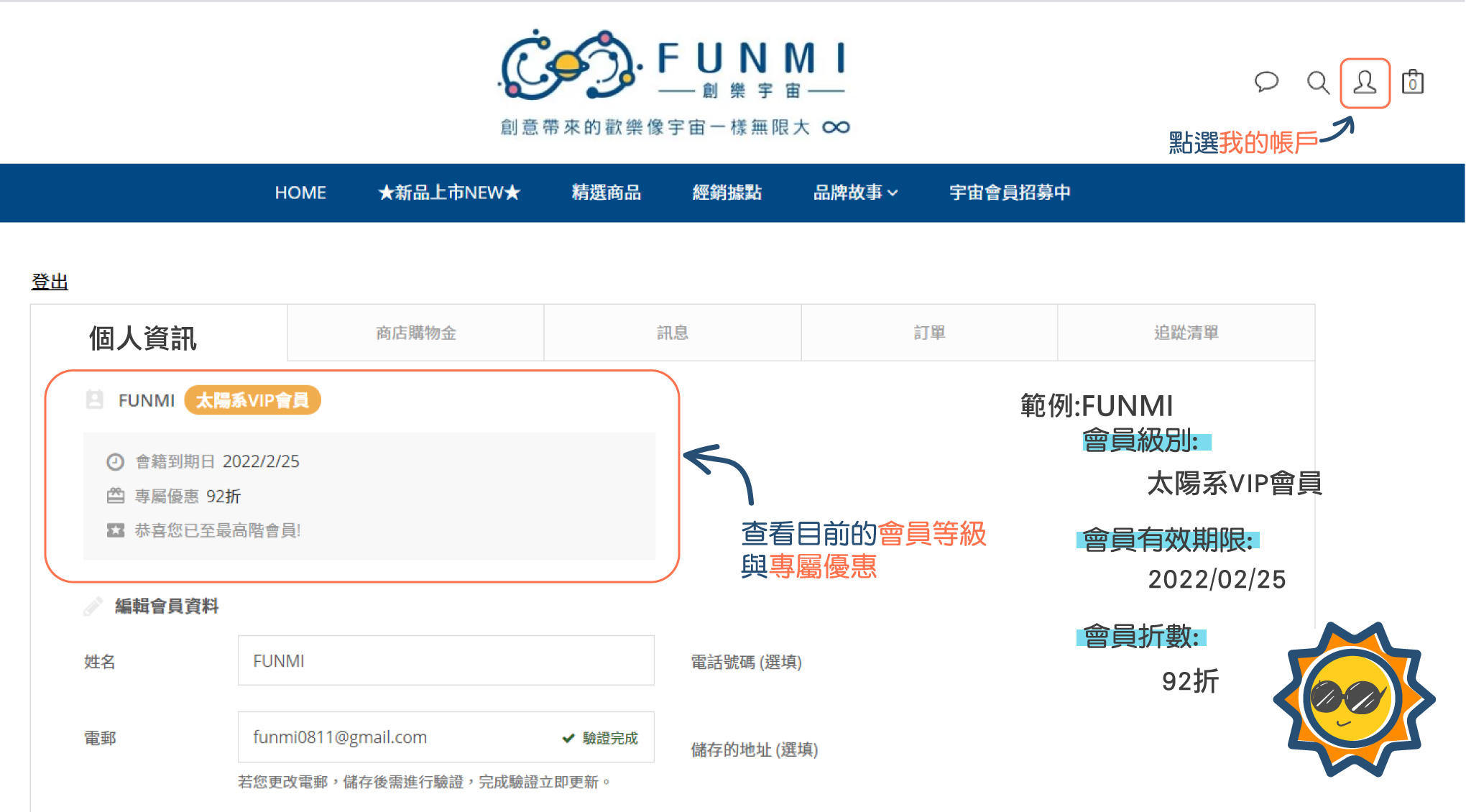Click the pencil edit member data icon
1466x812 pixels.
click(x=93, y=606)
